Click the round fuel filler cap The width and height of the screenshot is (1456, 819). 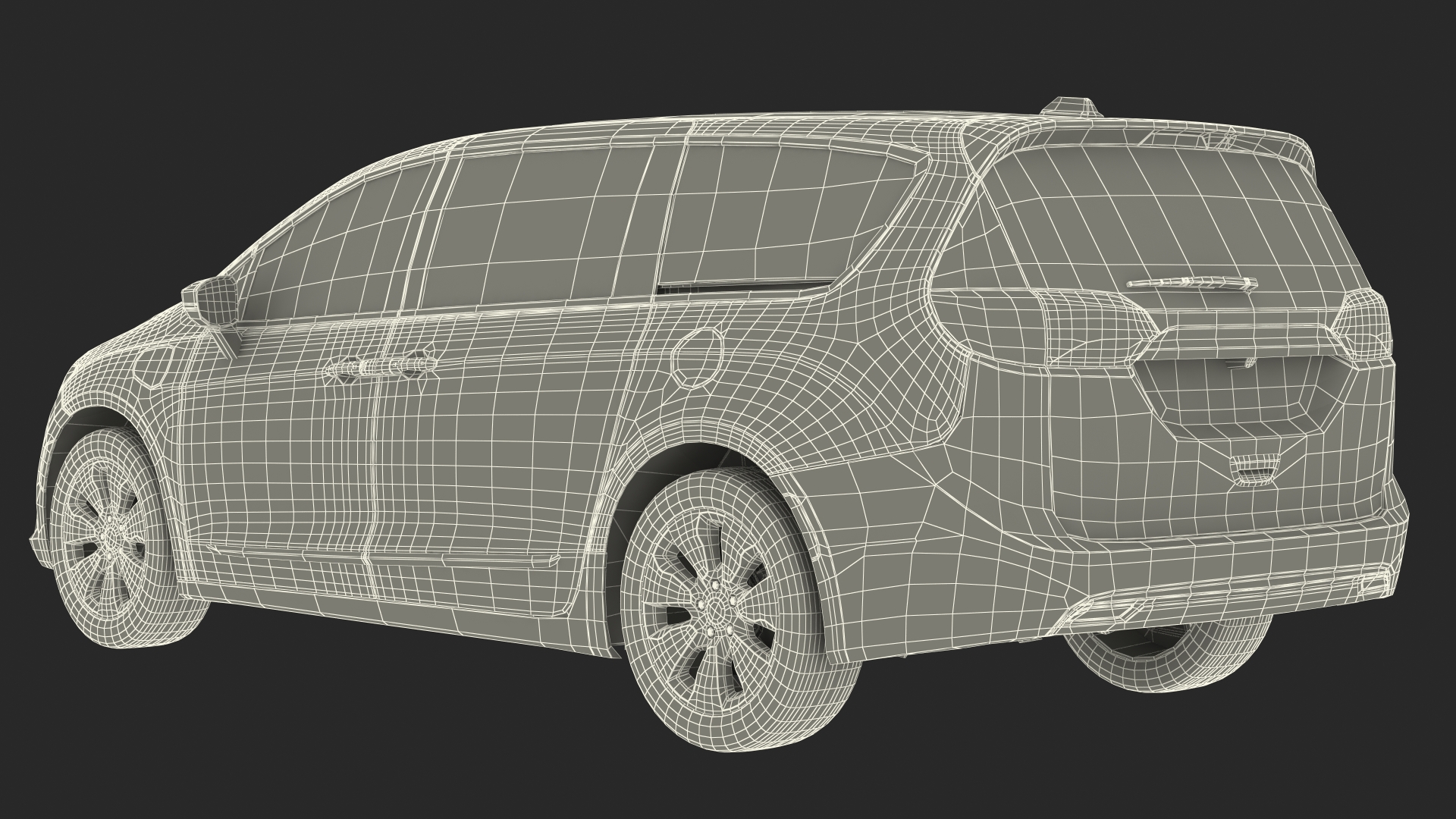click(x=697, y=358)
